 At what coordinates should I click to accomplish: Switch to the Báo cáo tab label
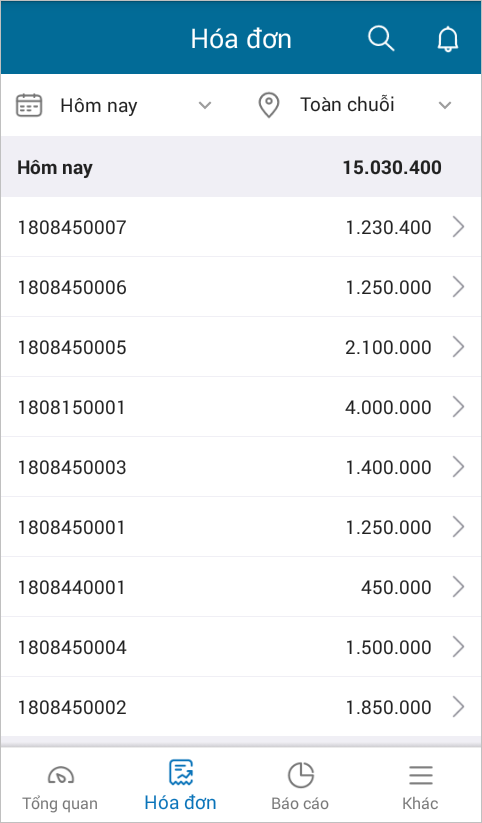click(x=300, y=804)
